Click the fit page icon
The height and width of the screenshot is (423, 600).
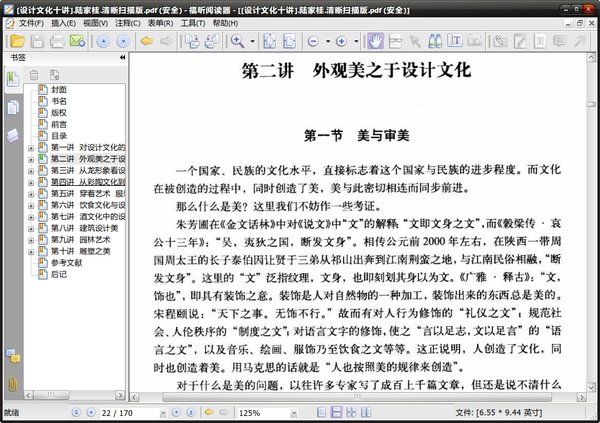tap(269, 41)
